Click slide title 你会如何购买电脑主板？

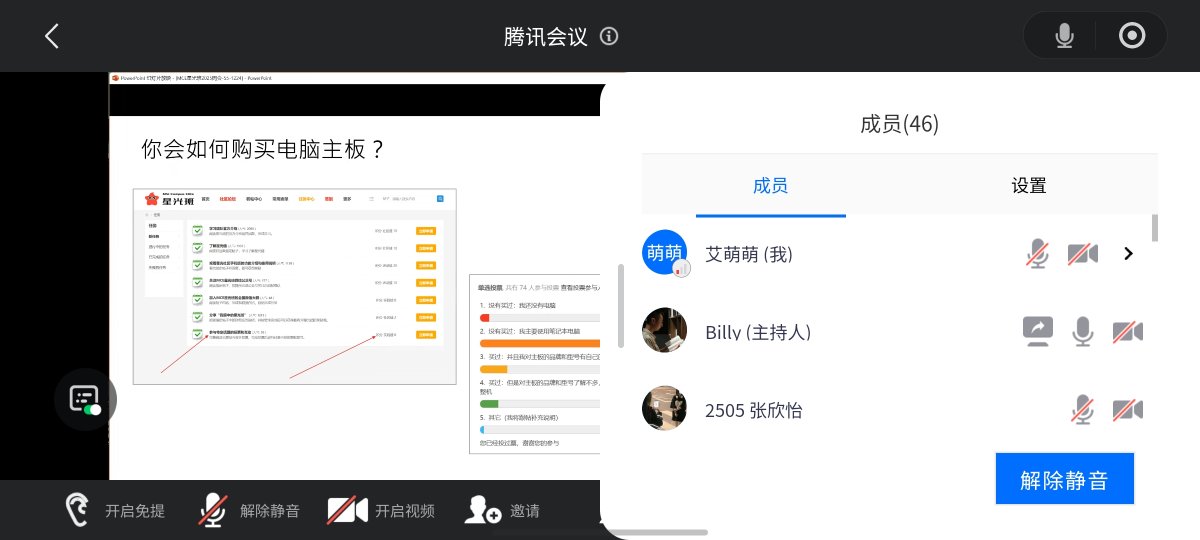point(264,150)
